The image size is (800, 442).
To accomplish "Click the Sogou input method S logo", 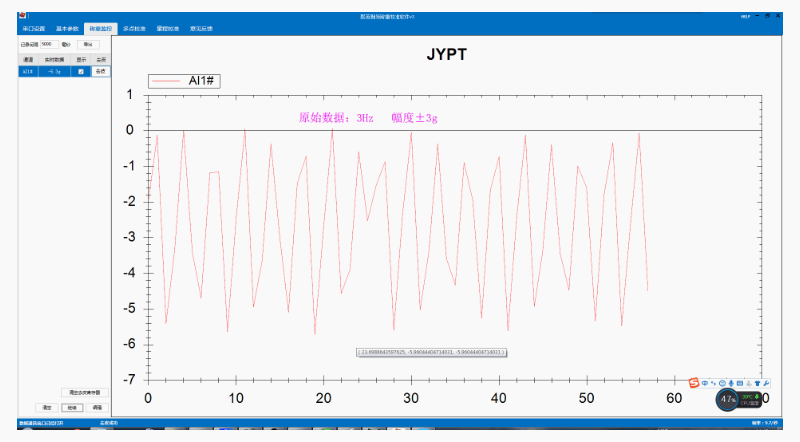I will point(693,384).
